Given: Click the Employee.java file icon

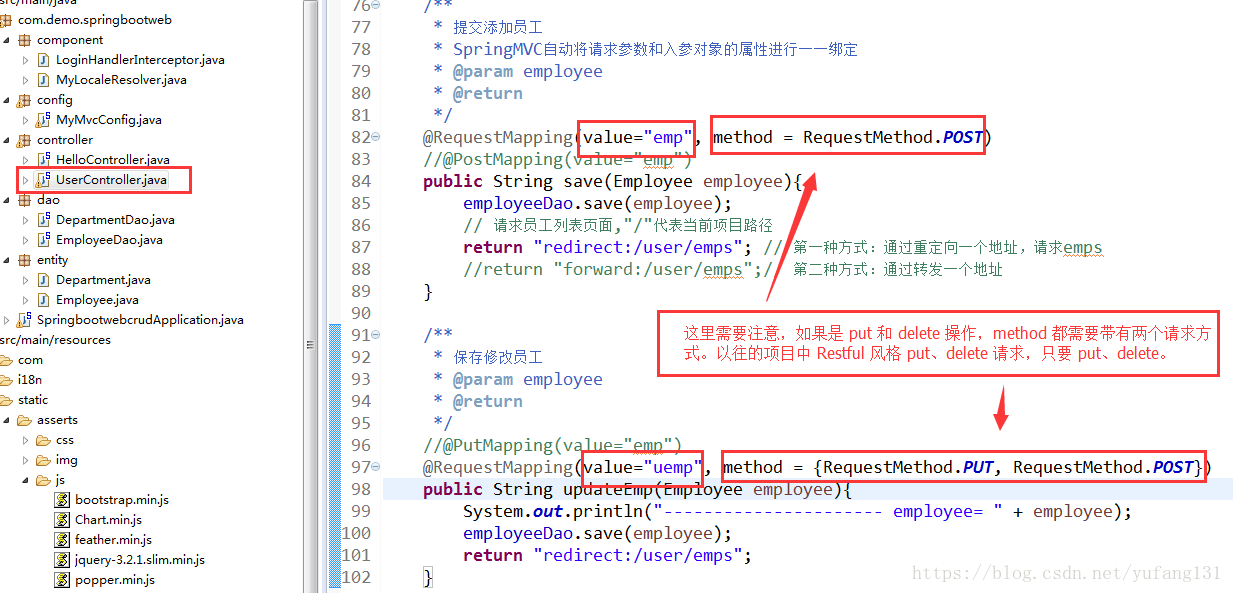Looking at the screenshot, I should coord(44,300).
